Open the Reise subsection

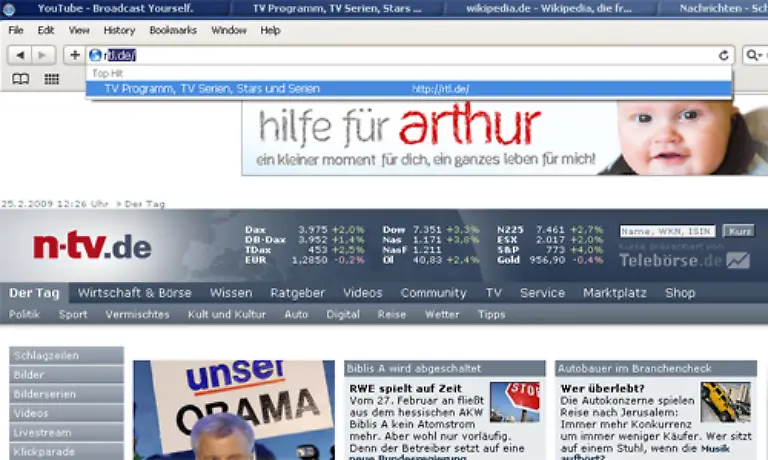[392, 315]
